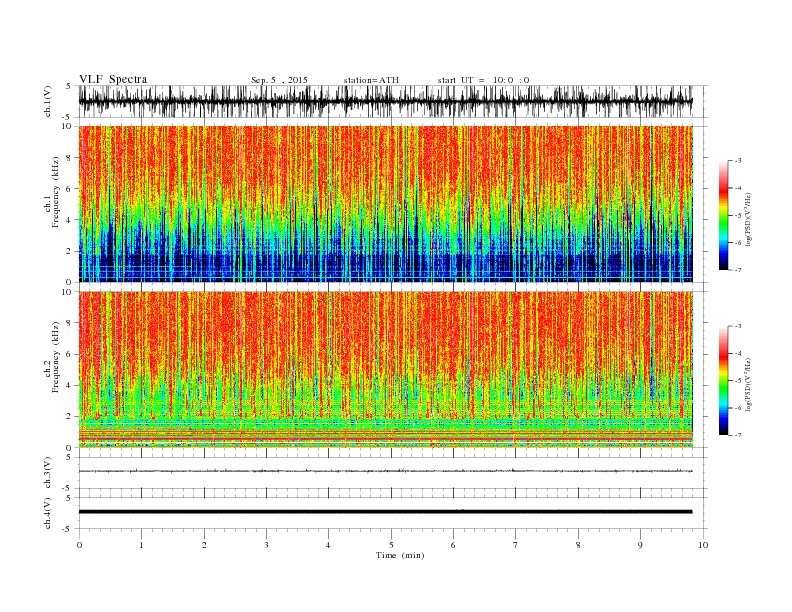This screenshot has width=792, height=612.
Task: Click the "-3" label on ch.1 colorbar
Action: point(738,161)
